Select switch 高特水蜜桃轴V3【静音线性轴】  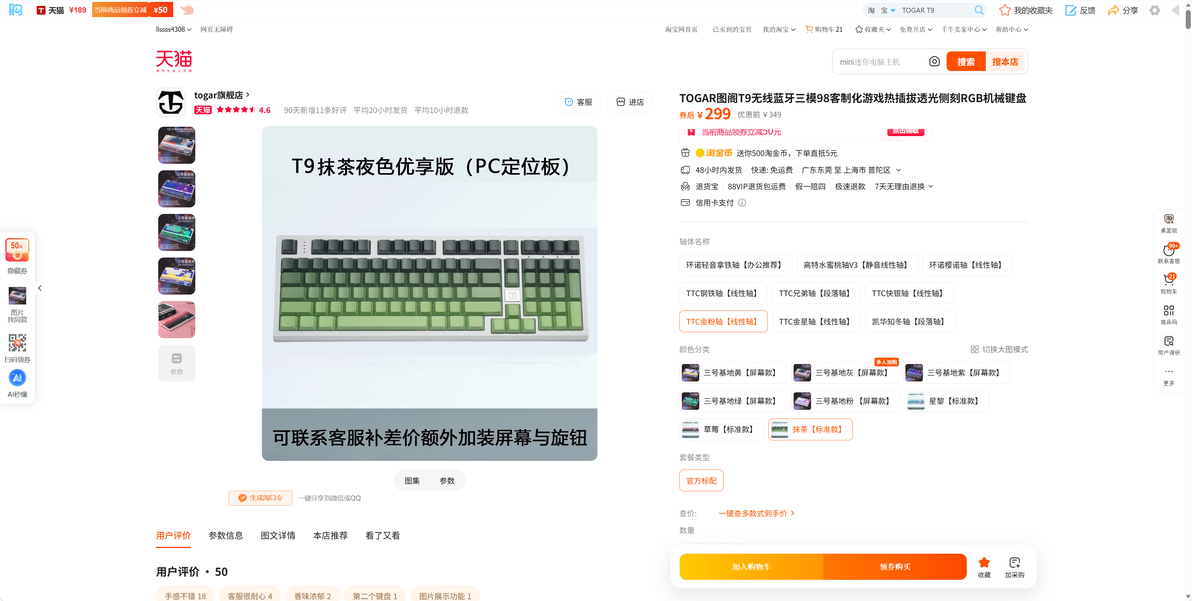857,265
